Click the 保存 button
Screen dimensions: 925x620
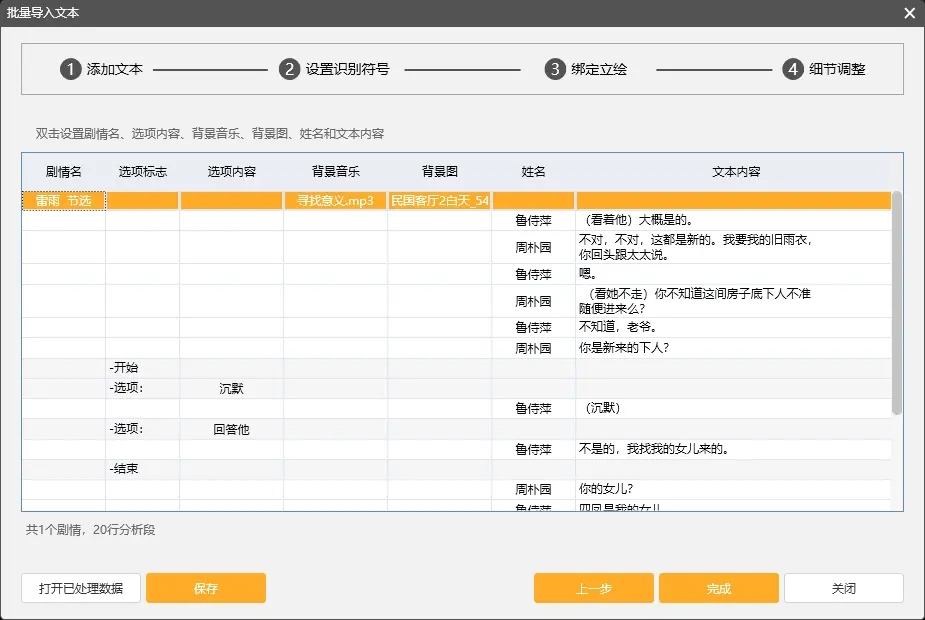tap(206, 588)
